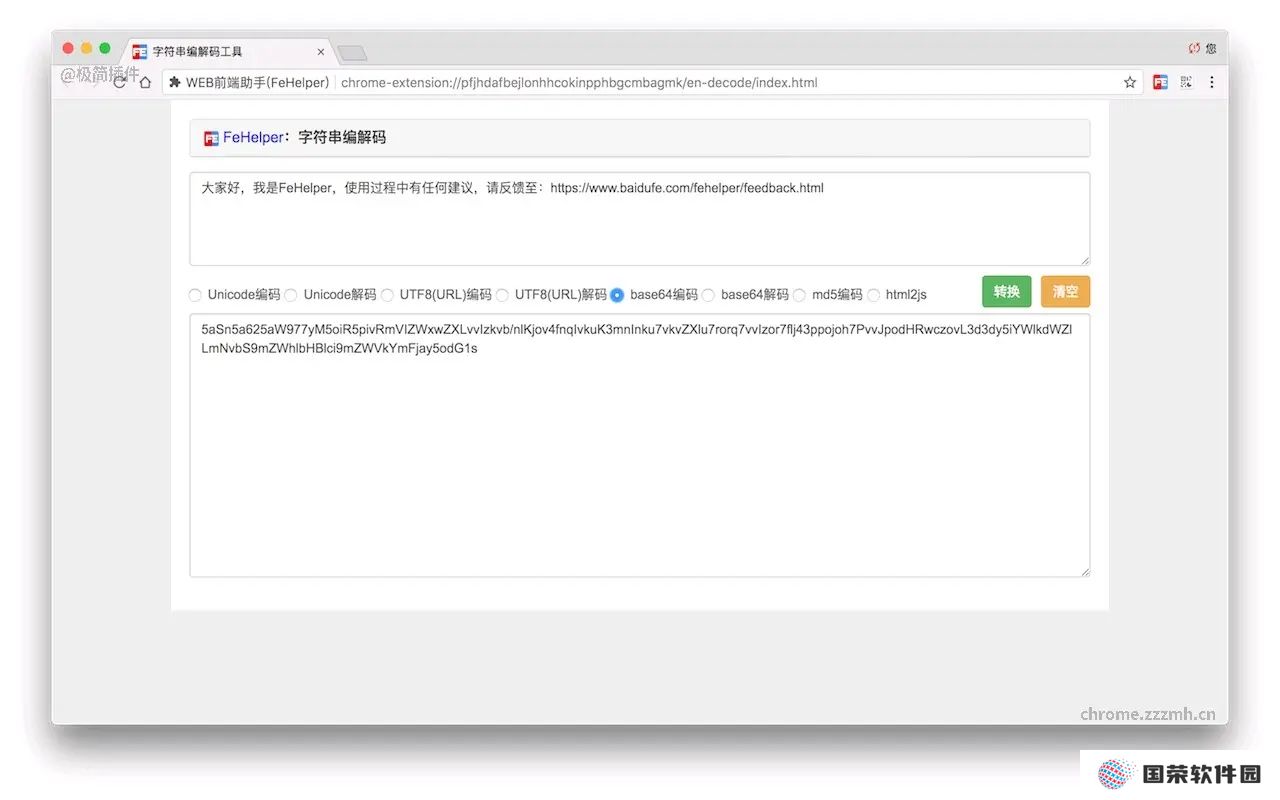Click the input textarea resize handle
This screenshot has width=1280, height=800.
pos(1084,260)
